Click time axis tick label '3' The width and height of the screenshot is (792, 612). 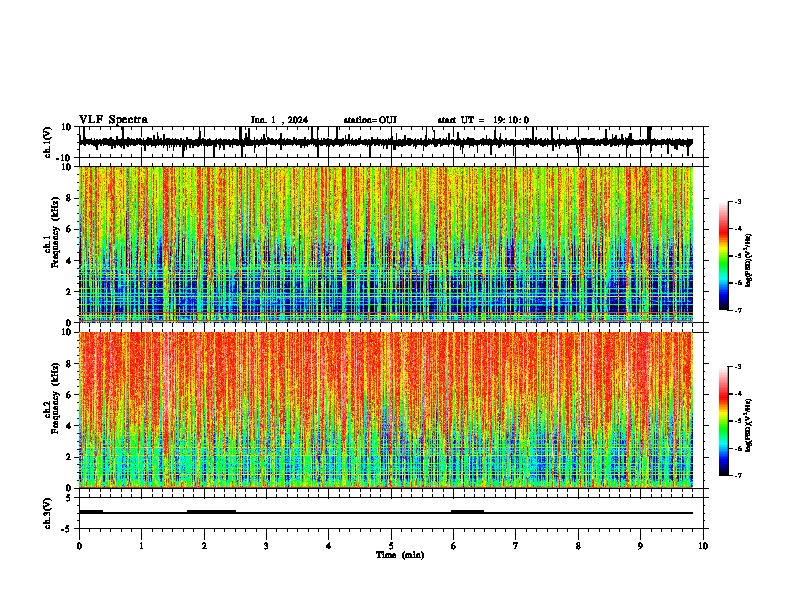(x=266, y=546)
